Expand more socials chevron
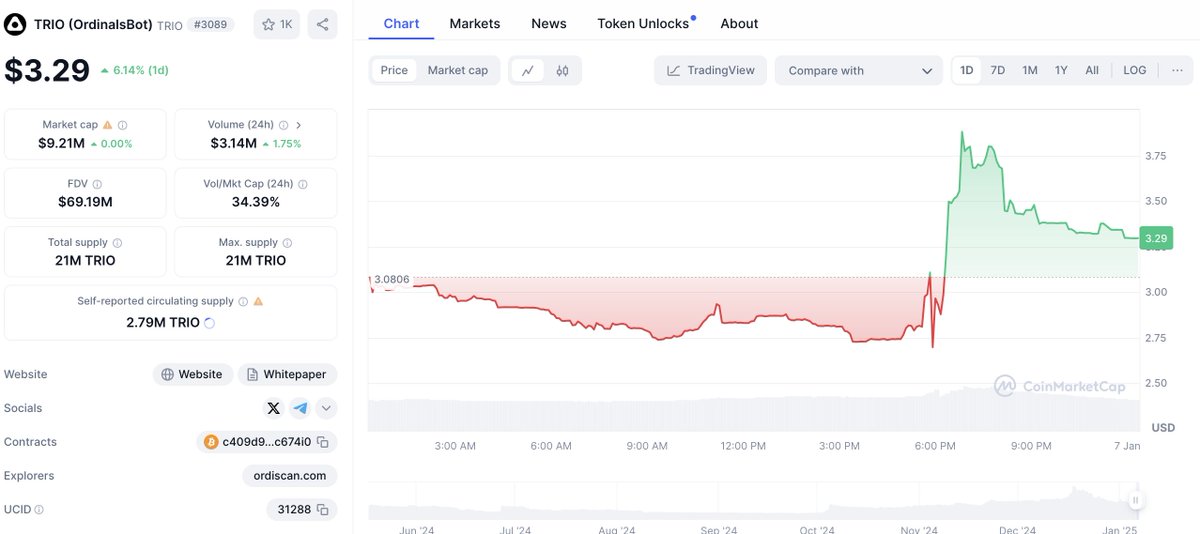Viewport: 1200px width, 534px height. click(327, 408)
